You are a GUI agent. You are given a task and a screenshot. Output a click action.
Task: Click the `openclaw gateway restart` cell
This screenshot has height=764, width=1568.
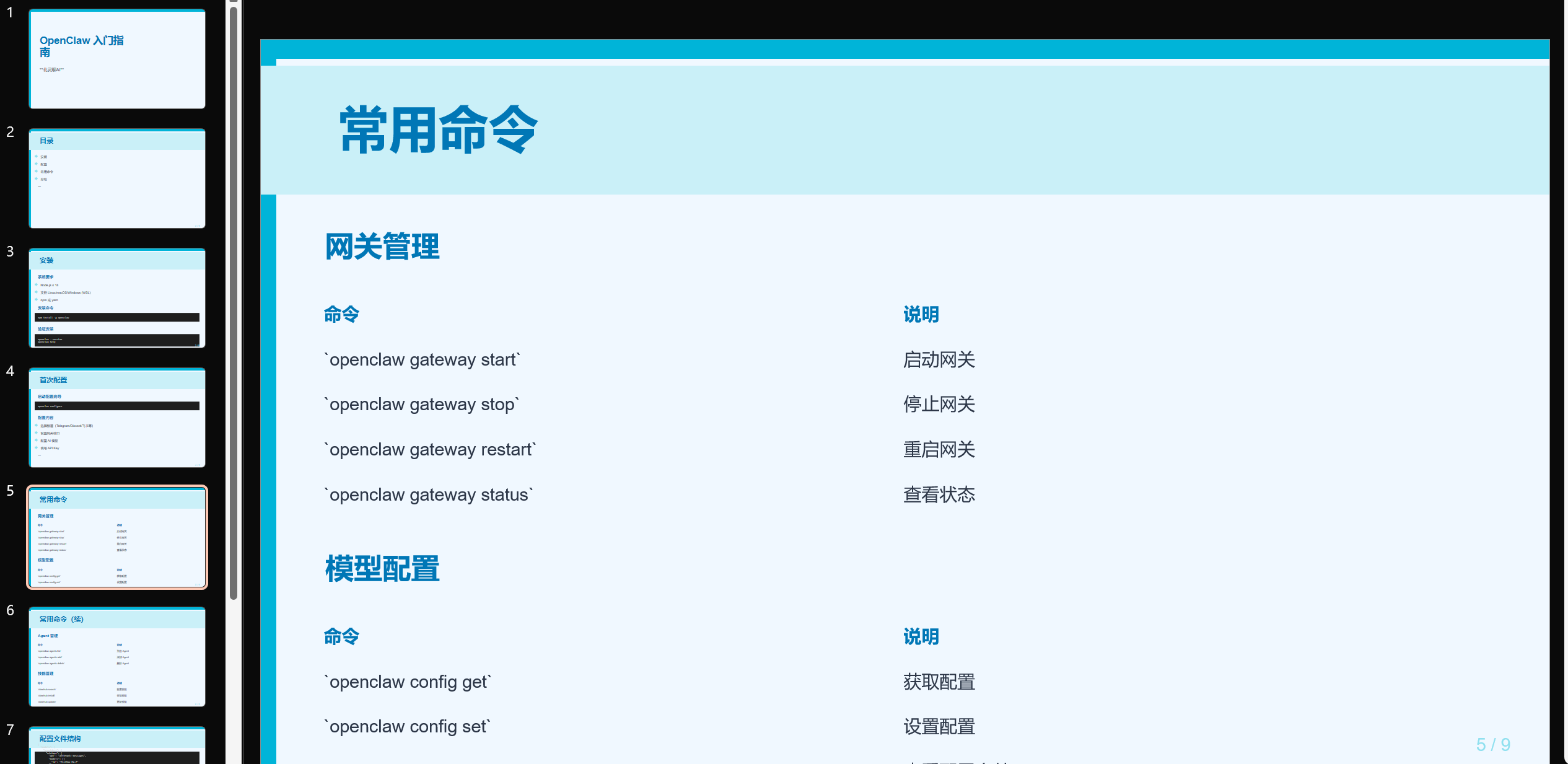tap(430, 450)
